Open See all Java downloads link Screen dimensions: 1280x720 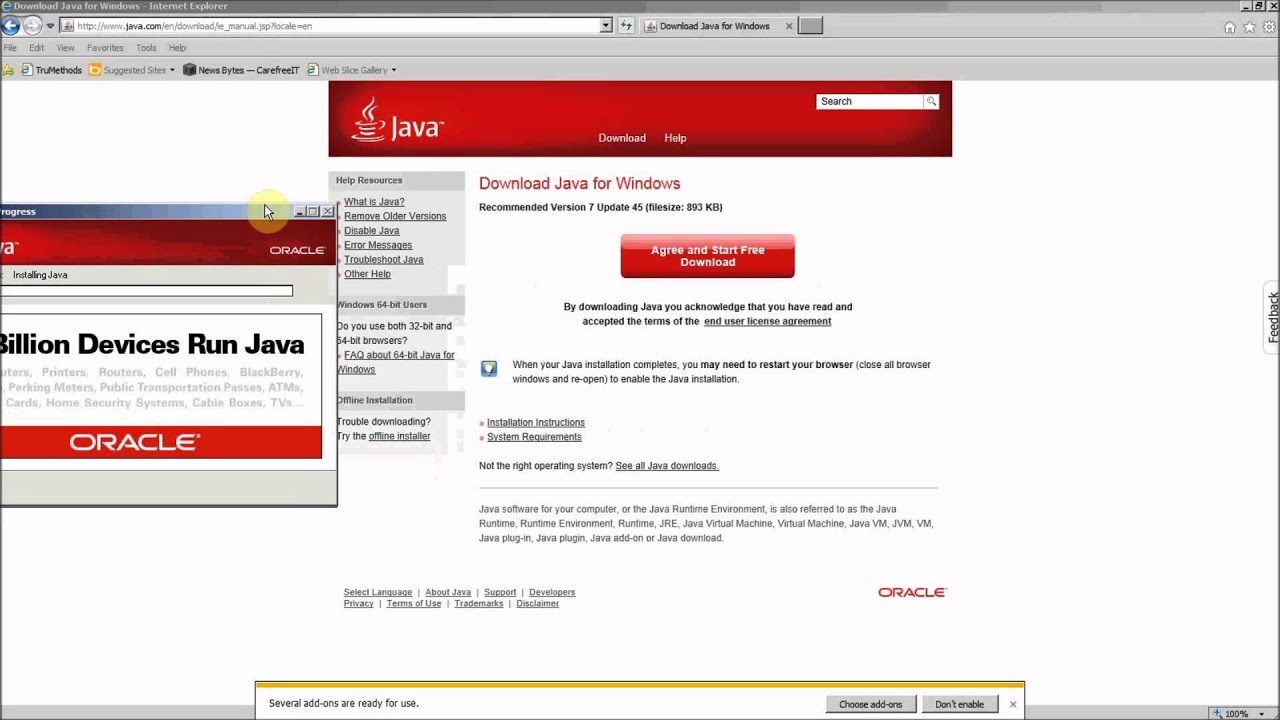pyautogui.click(x=667, y=466)
